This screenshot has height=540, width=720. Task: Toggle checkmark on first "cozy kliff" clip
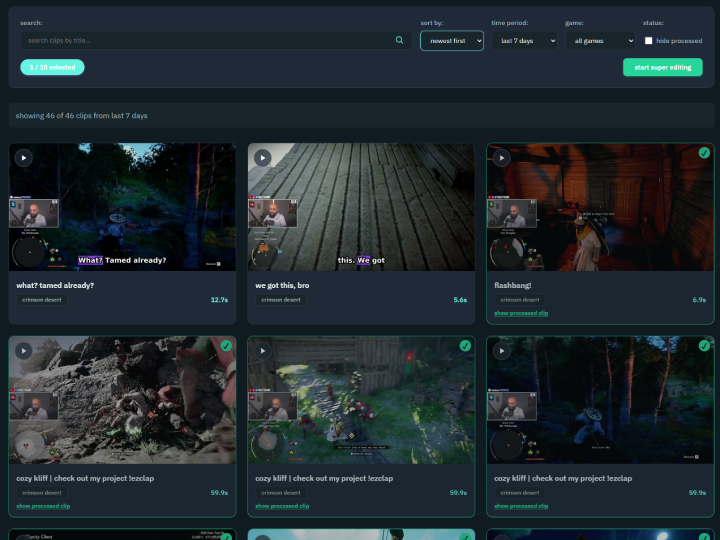(226, 346)
